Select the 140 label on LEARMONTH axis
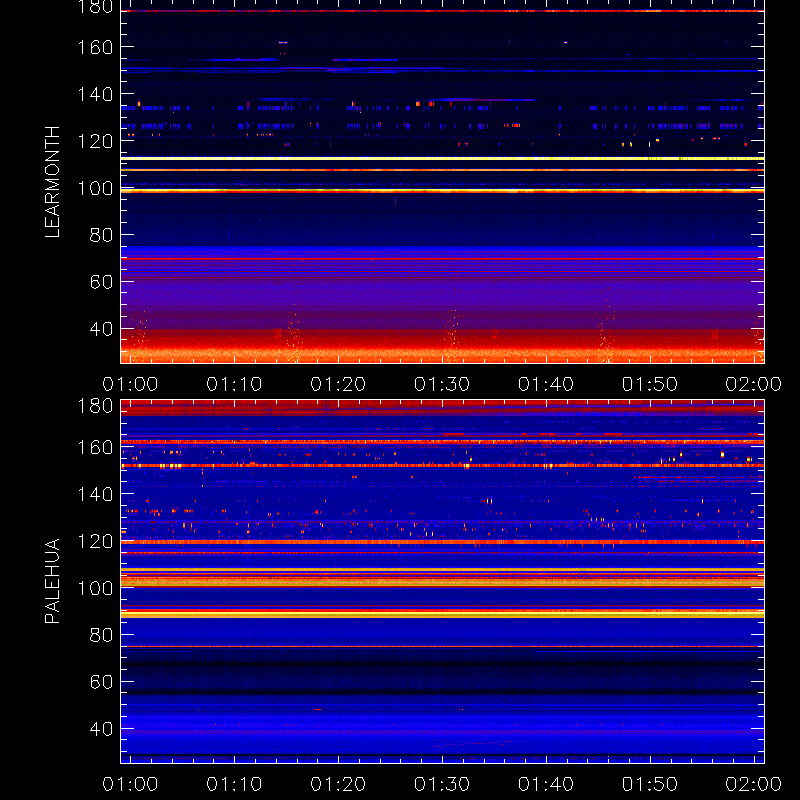Image resolution: width=800 pixels, height=800 pixels. click(x=95, y=94)
